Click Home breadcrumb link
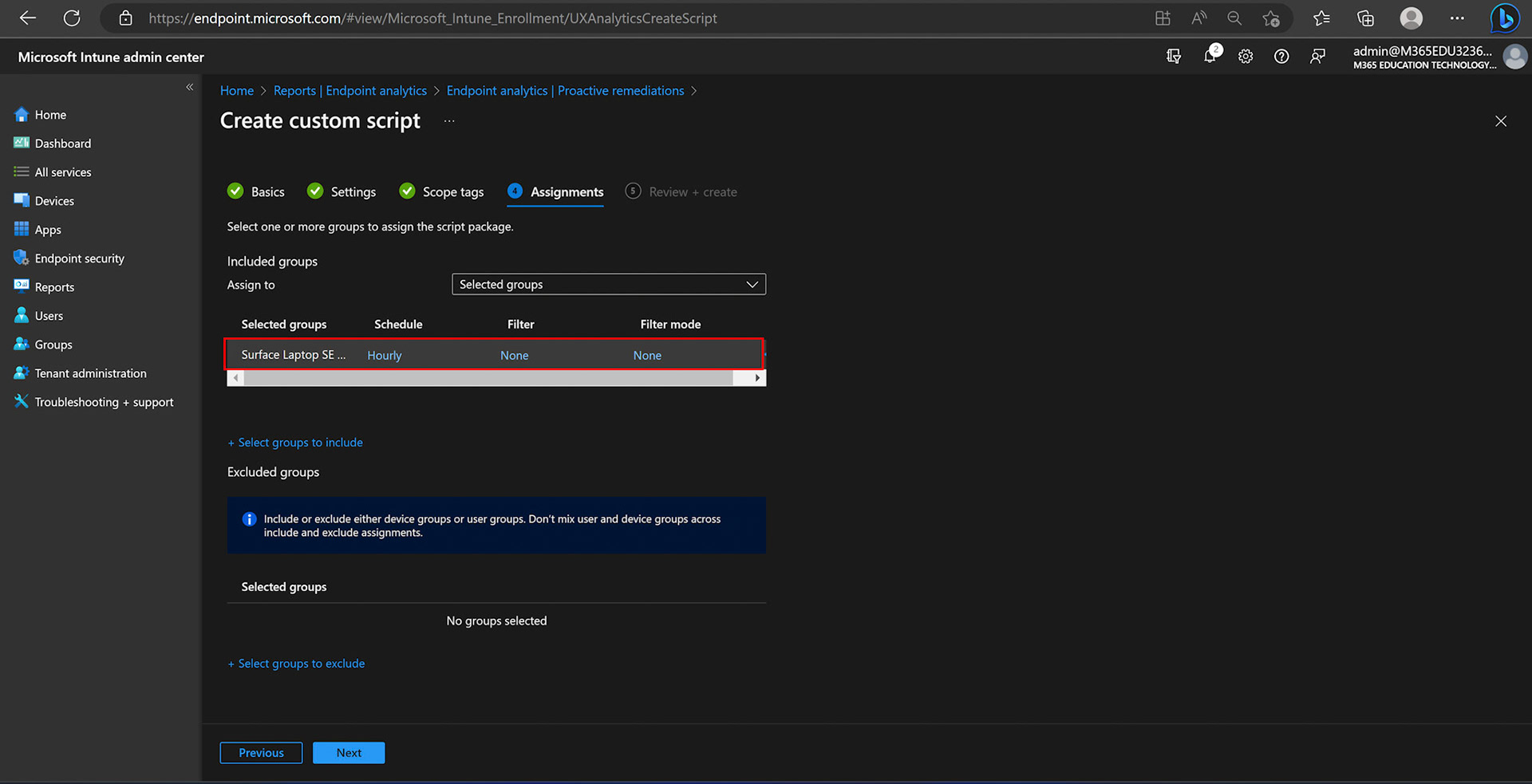Screen dimensions: 1532x784 (x=237, y=91)
